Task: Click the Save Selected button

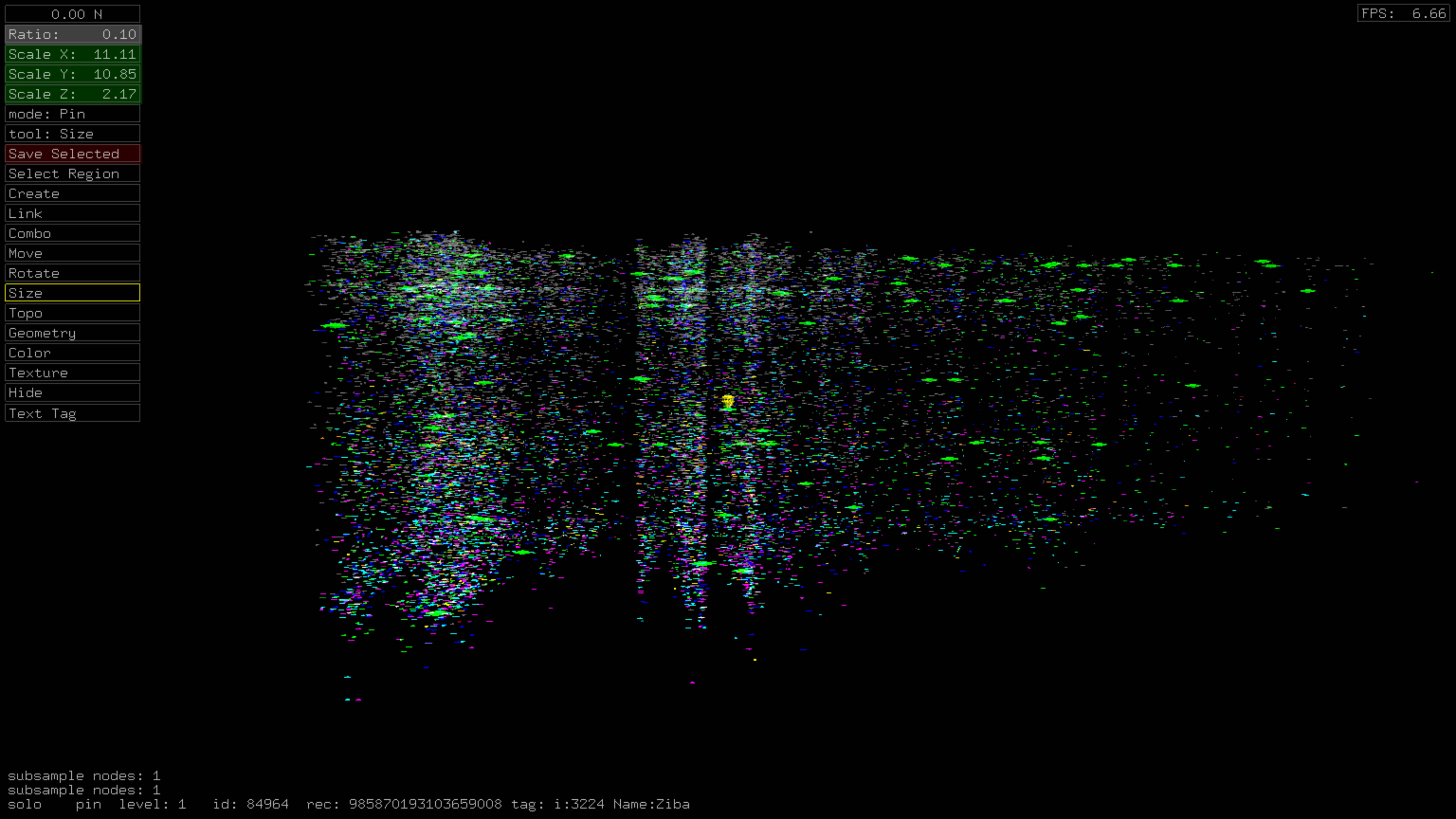Action: point(72,154)
